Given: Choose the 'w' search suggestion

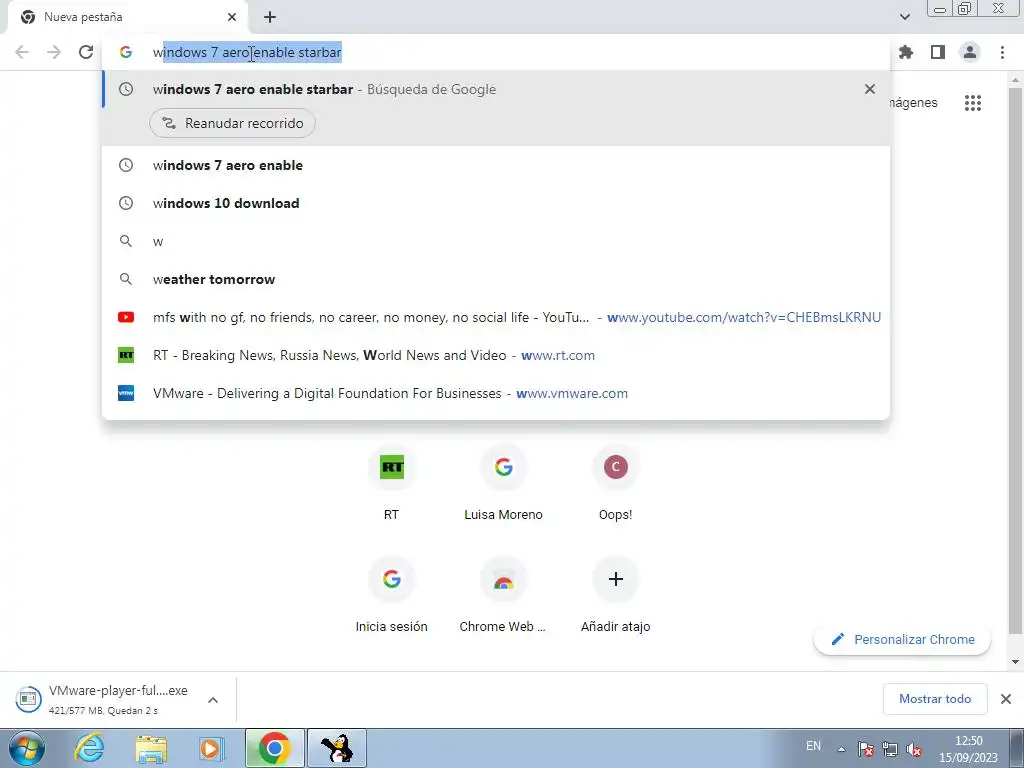Looking at the screenshot, I should click(496, 241).
